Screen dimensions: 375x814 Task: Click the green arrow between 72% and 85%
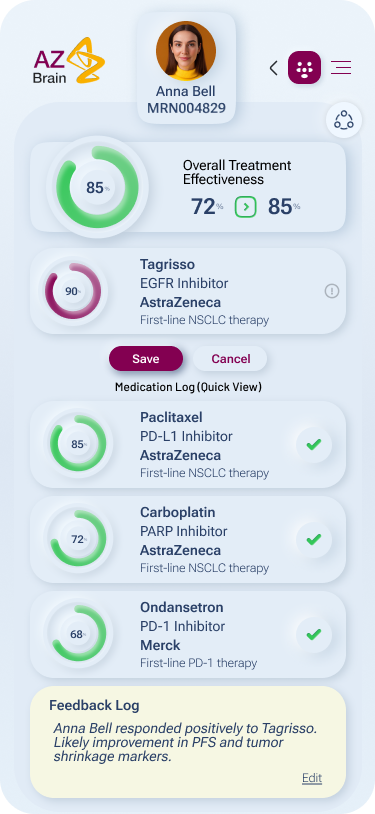[x=246, y=207]
